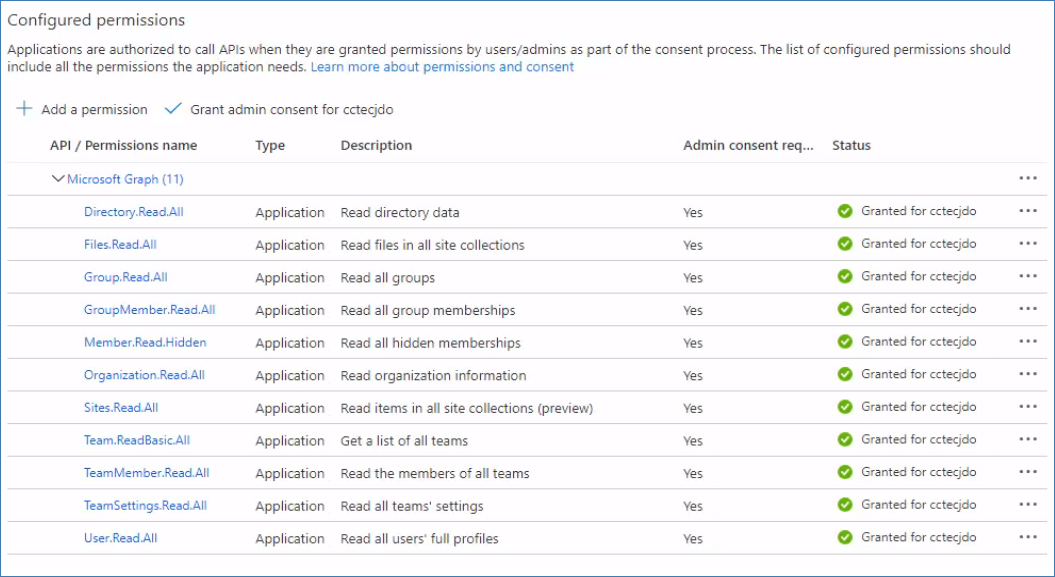Open the more options for TeamMember.Read.All
This screenshot has width=1055, height=577.
click(1027, 471)
